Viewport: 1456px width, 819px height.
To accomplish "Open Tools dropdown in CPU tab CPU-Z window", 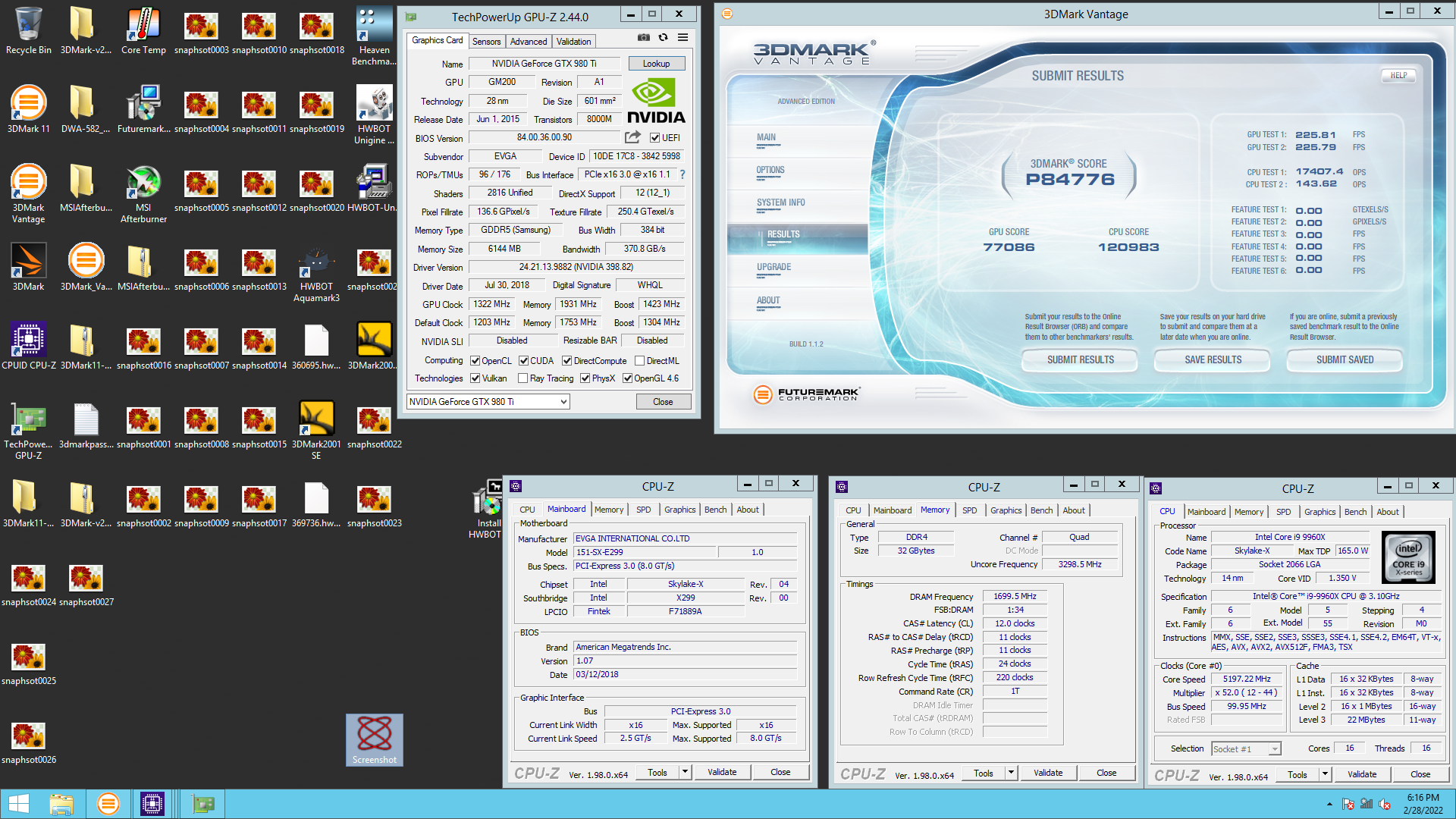I will [1325, 774].
